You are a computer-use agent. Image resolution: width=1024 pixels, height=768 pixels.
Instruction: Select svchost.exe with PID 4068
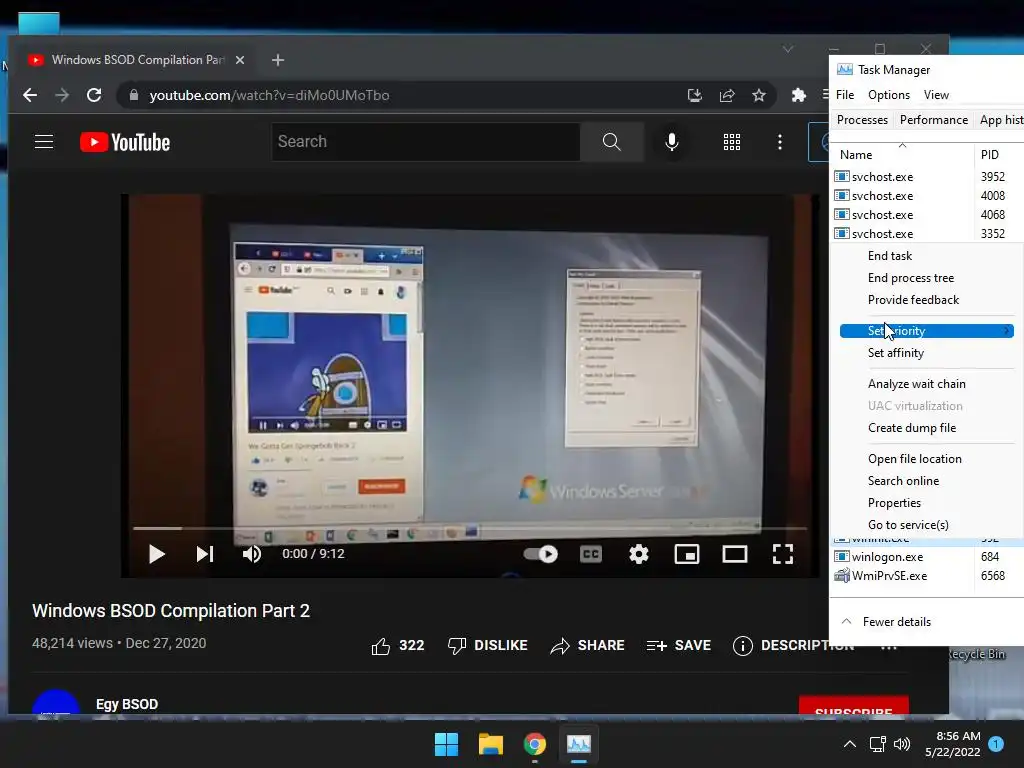pos(927,215)
